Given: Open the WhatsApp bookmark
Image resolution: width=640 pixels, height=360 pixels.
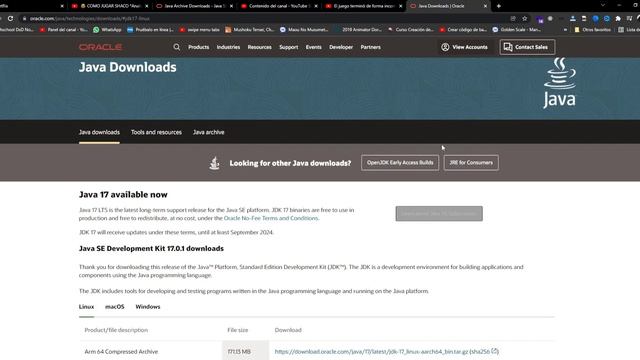Looking at the screenshot, I should [x=107, y=29].
